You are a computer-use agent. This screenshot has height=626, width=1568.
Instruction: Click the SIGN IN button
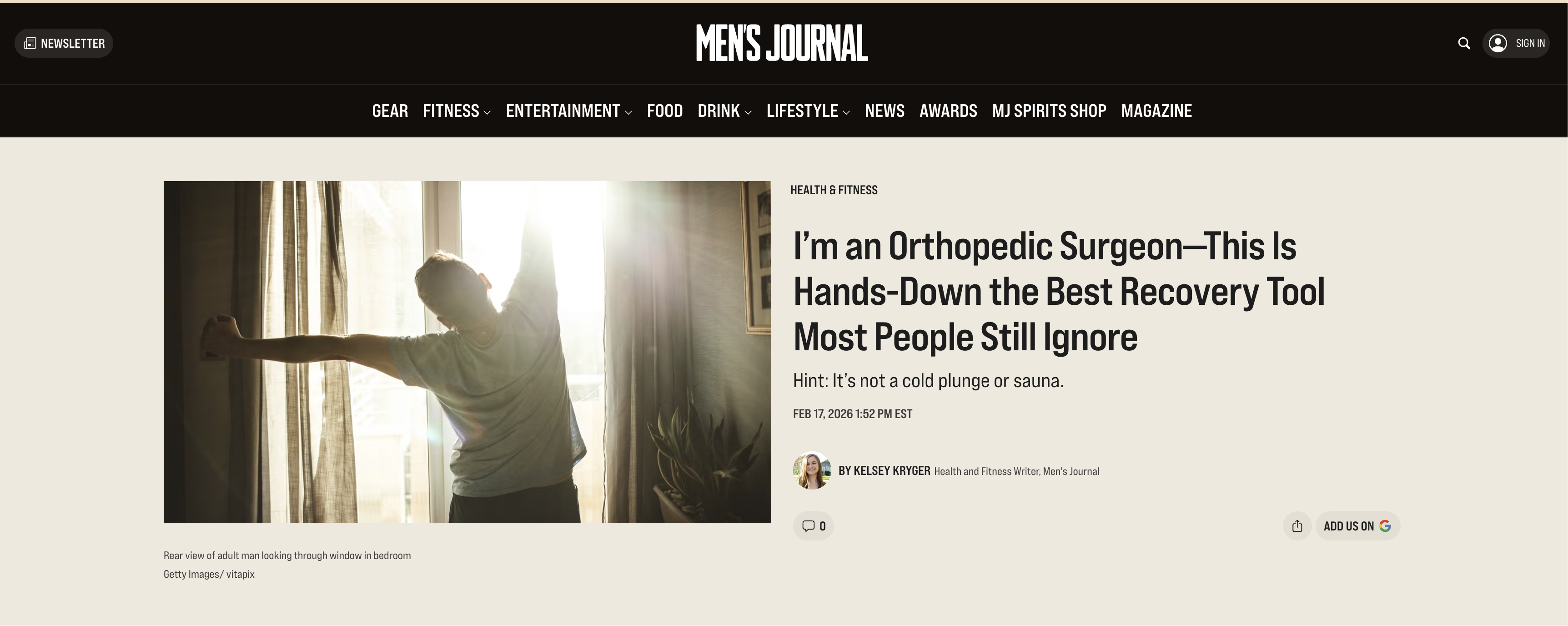[1528, 43]
